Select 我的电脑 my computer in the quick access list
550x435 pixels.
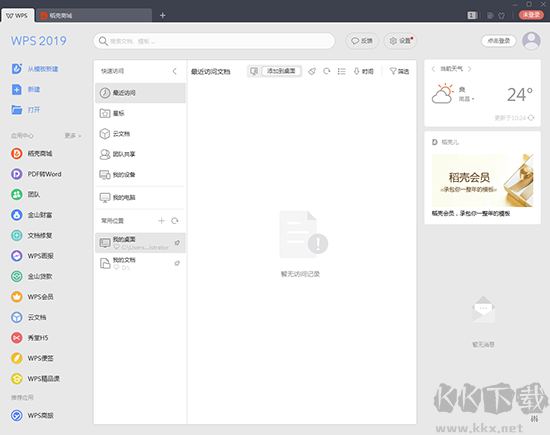140,198
